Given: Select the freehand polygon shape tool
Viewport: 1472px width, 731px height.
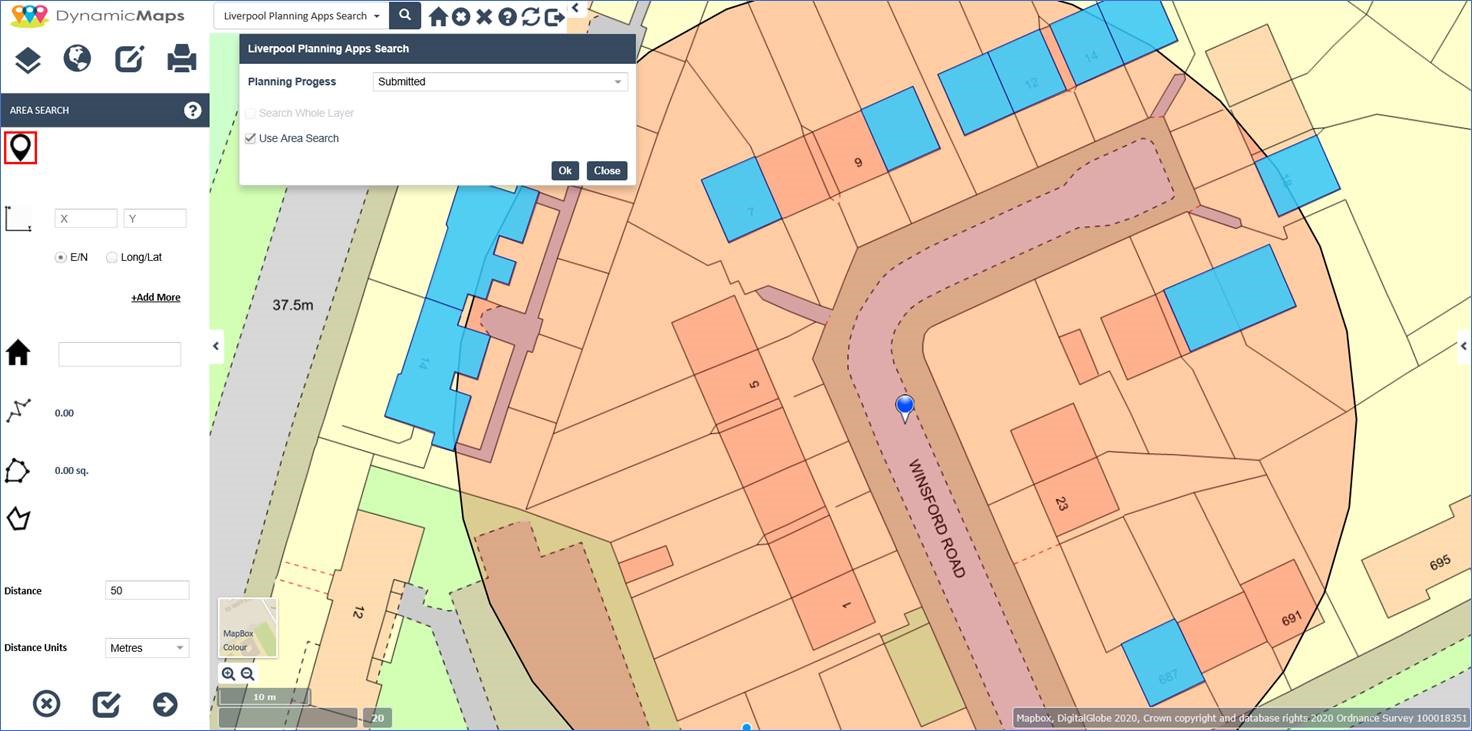Looking at the screenshot, I should (x=18, y=519).
